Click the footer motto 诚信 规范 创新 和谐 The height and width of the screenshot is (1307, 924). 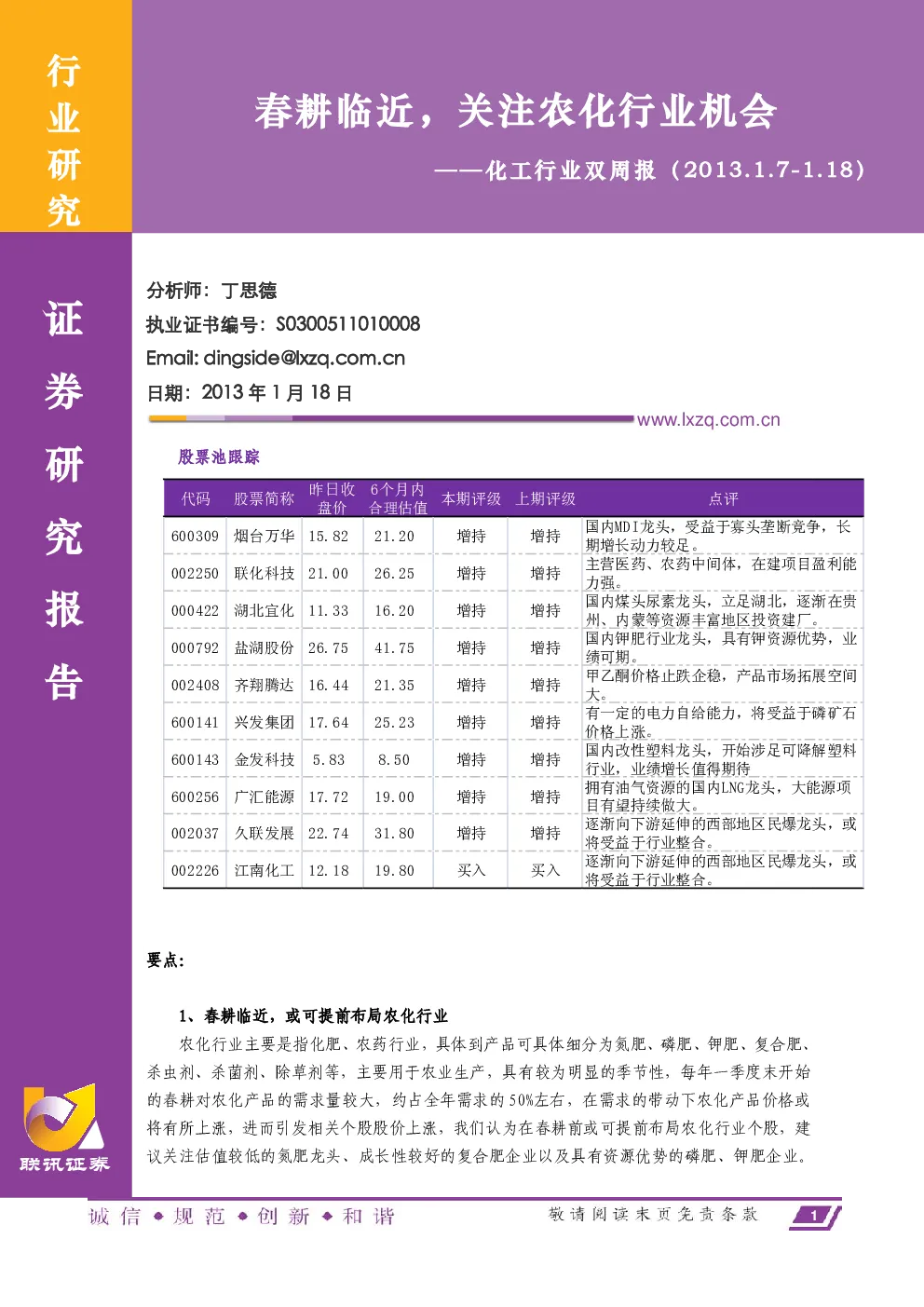click(242, 1217)
